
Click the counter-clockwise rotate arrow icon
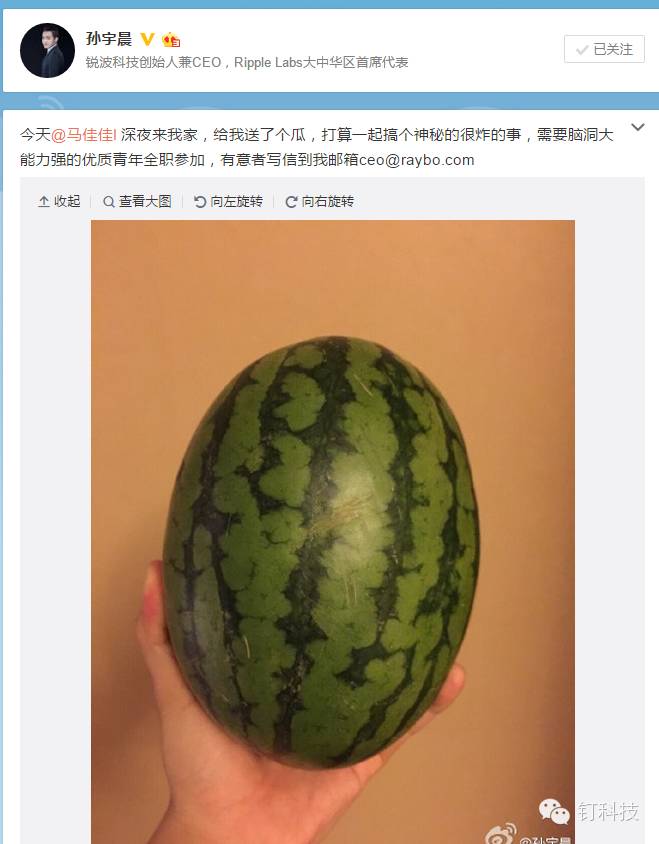pos(200,202)
